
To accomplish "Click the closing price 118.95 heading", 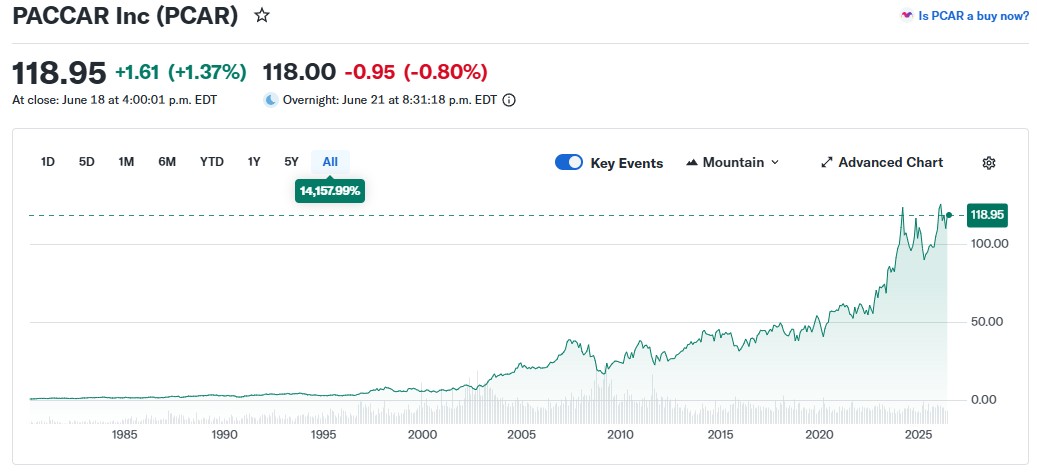I will tap(59, 72).
